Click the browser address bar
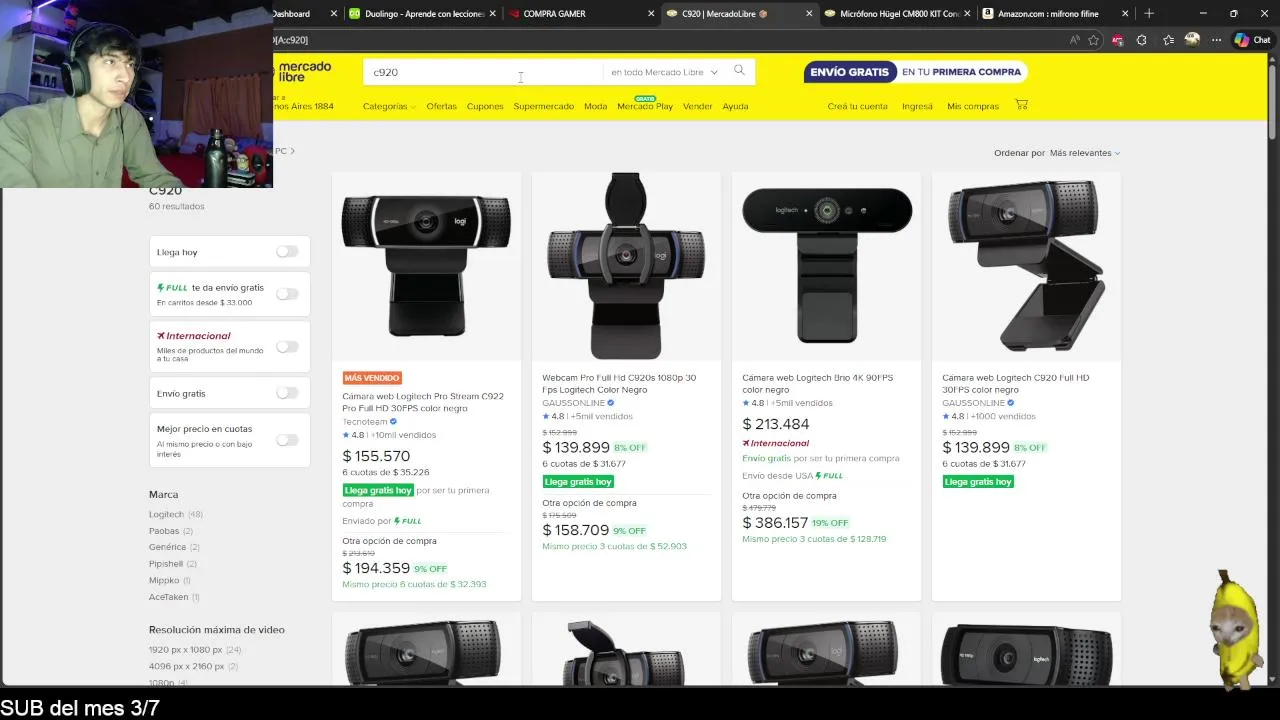 coord(665,40)
